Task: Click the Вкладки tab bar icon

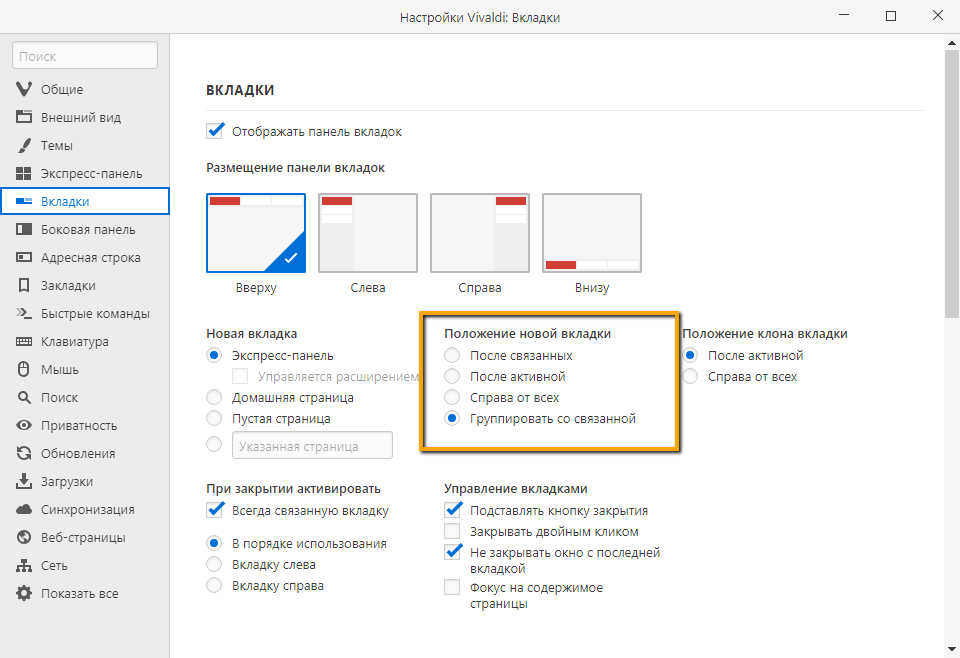Action: click(24, 201)
